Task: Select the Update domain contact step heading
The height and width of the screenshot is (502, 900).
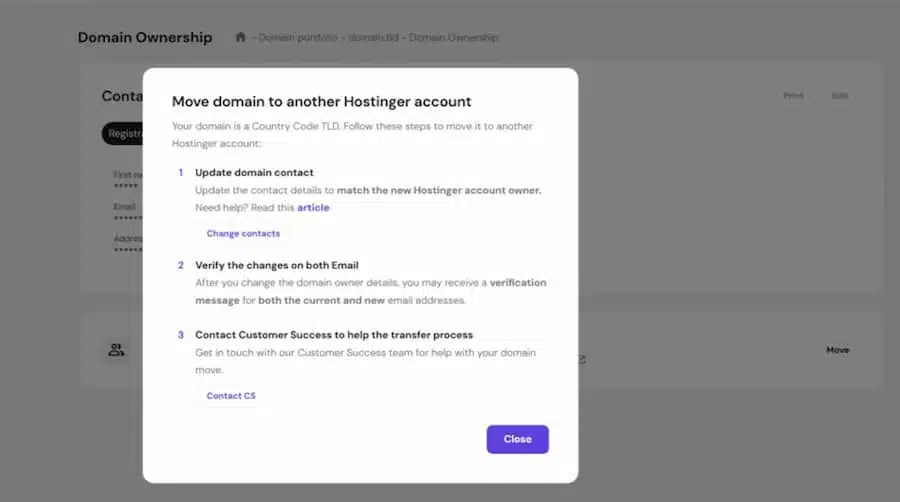Action: pyautogui.click(x=254, y=173)
